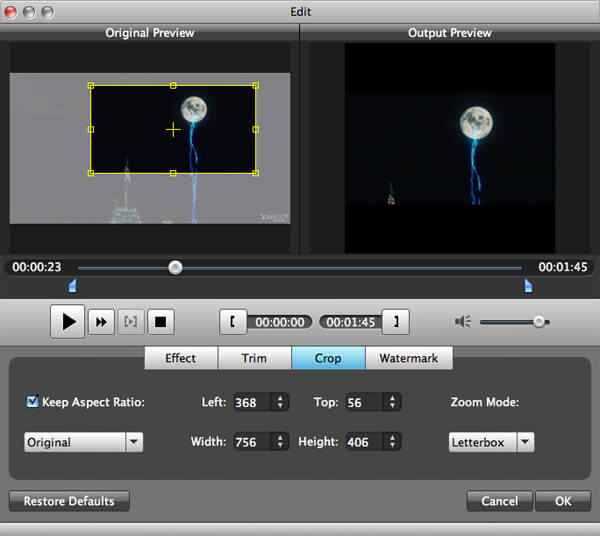The width and height of the screenshot is (600, 536).
Task: Select the right blue trim end marker
Action: [528, 285]
